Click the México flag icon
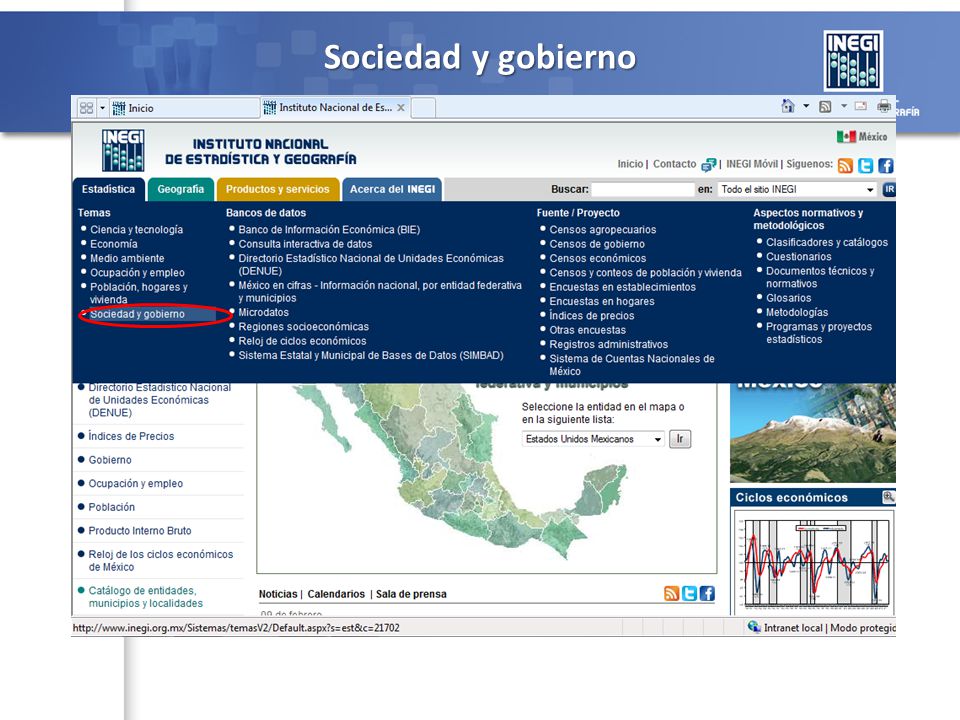The height and width of the screenshot is (720, 960). tap(846, 137)
